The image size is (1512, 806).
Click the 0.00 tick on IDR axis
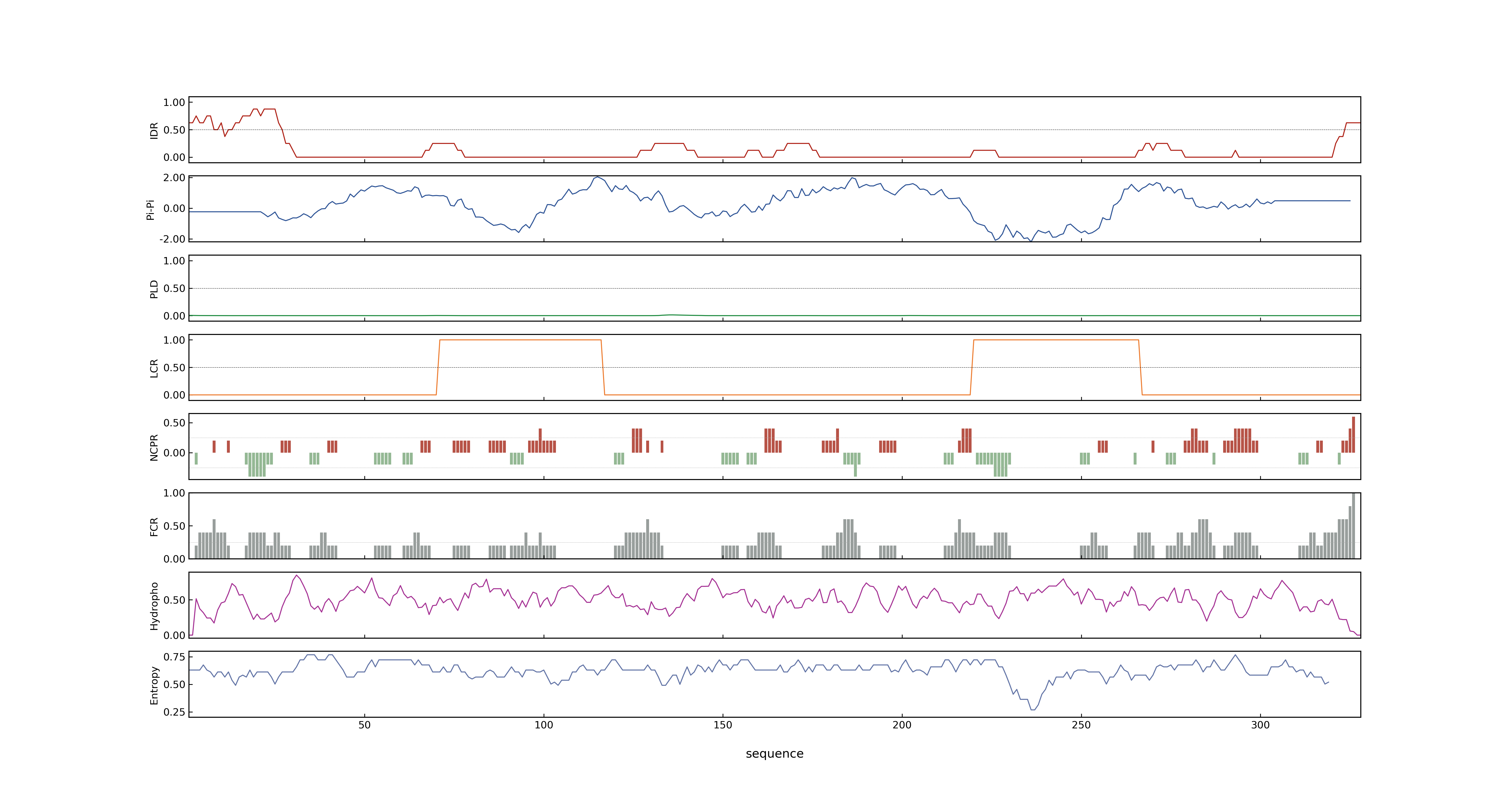pyautogui.click(x=174, y=157)
